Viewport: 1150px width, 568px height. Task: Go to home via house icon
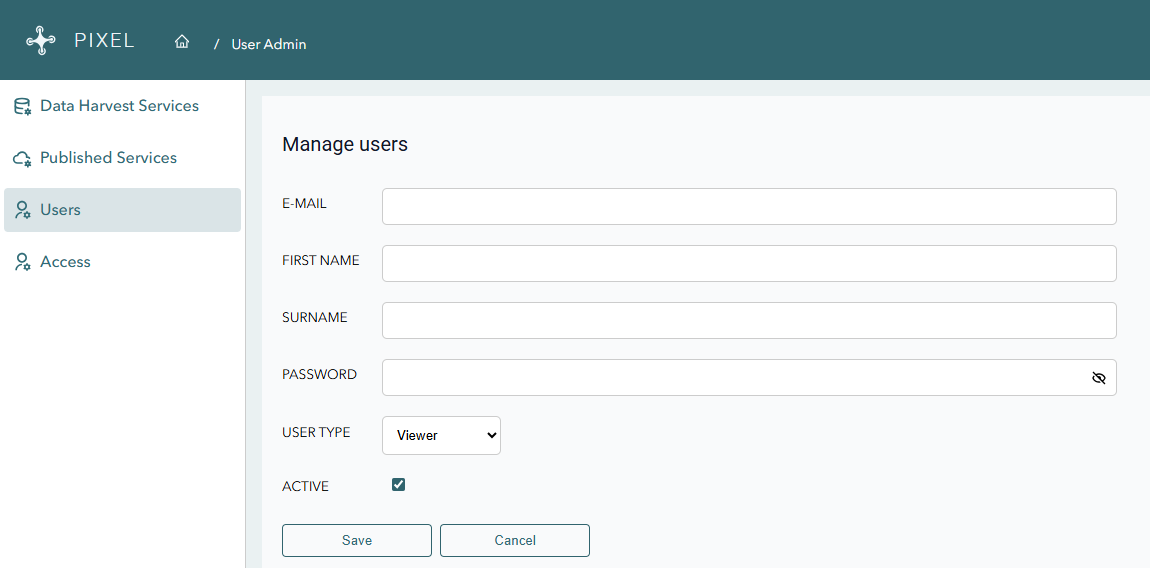(x=182, y=42)
